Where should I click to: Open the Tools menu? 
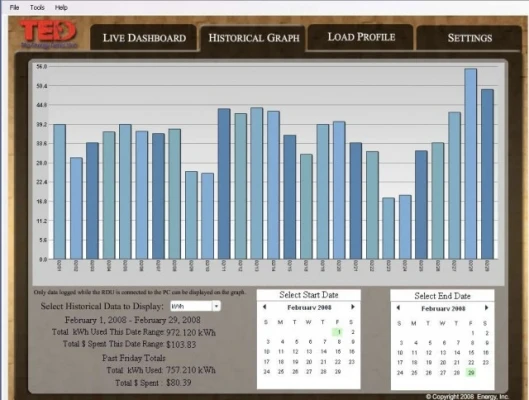pyautogui.click(x=37, y=7)
